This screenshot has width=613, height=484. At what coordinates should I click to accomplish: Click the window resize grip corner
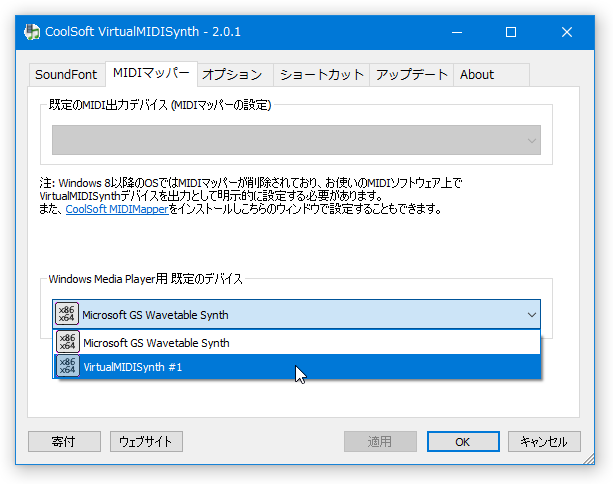589,459
